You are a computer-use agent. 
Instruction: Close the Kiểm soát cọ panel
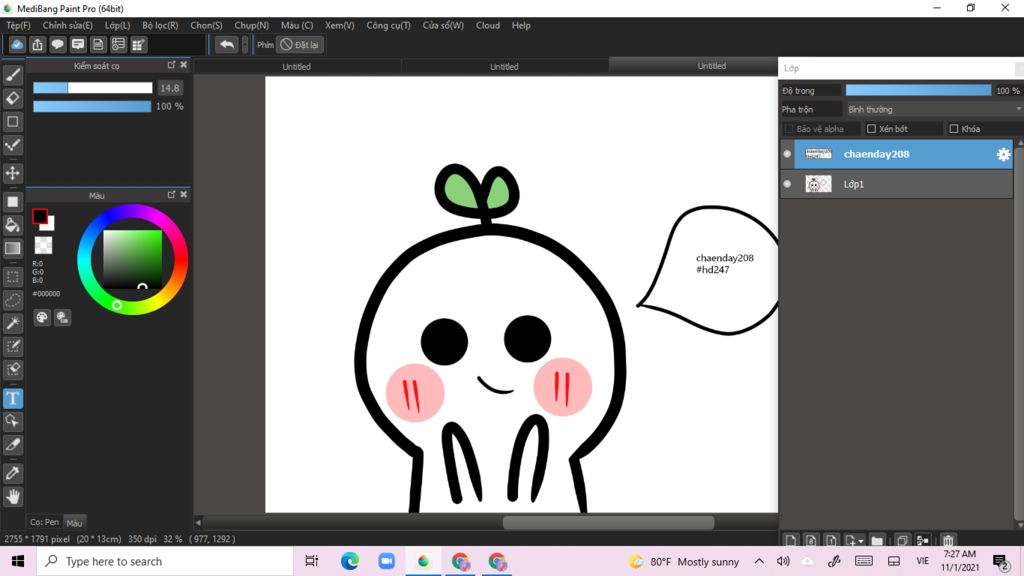pyautogui.click(x=184, y=65)
